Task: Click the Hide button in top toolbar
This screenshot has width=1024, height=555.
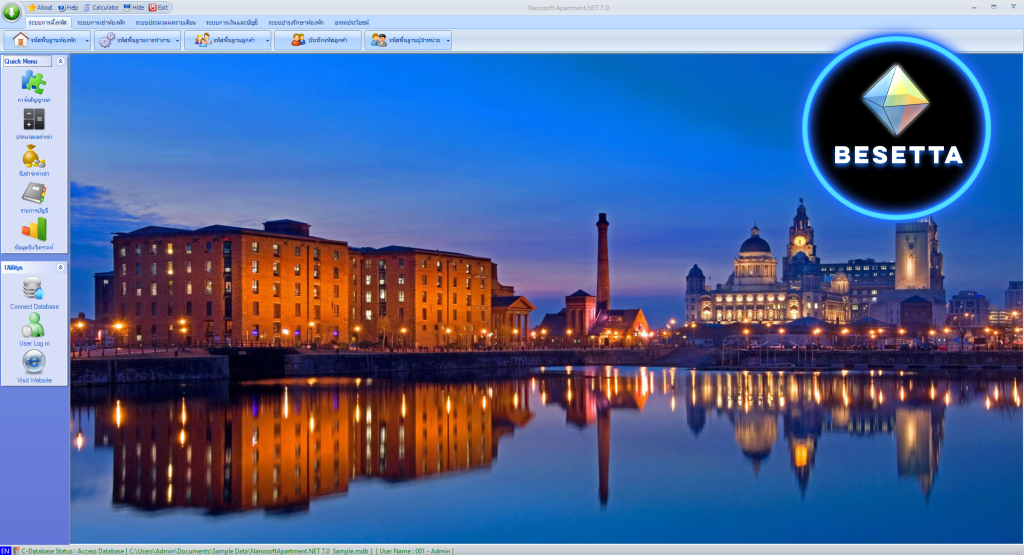Action: [133, 7]
